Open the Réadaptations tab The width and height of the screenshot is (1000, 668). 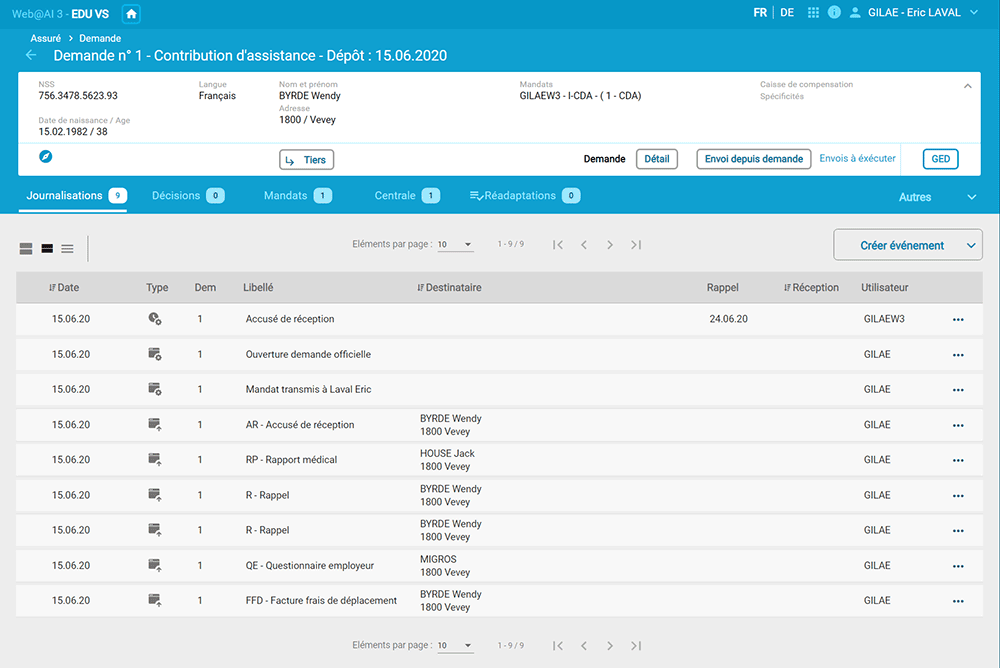tap(520, 195)
